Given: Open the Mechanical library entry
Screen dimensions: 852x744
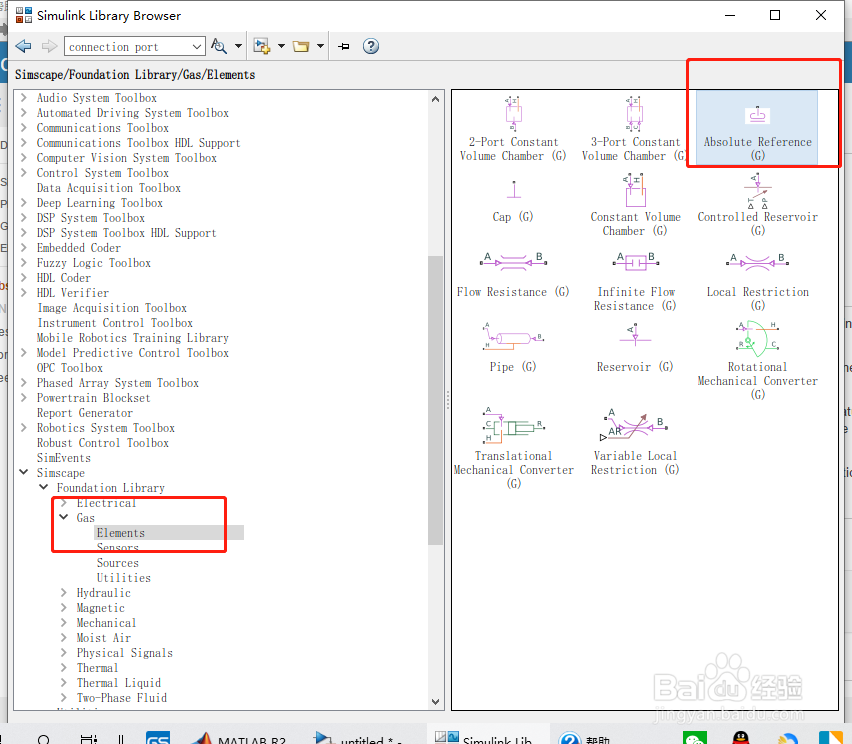Looking at the screenshot, I should pyautogui.click(x=106, y=623).
